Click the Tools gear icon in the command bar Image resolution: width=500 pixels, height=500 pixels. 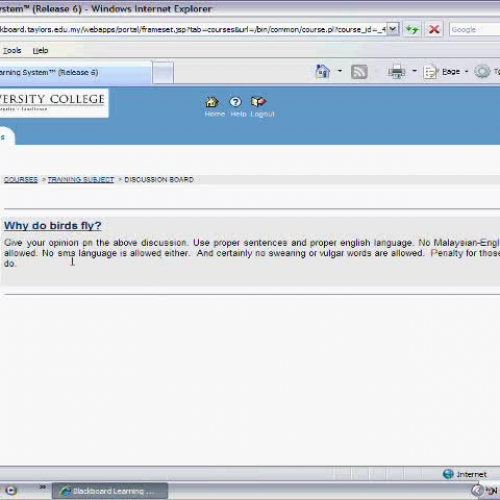(x=482, y=72)
